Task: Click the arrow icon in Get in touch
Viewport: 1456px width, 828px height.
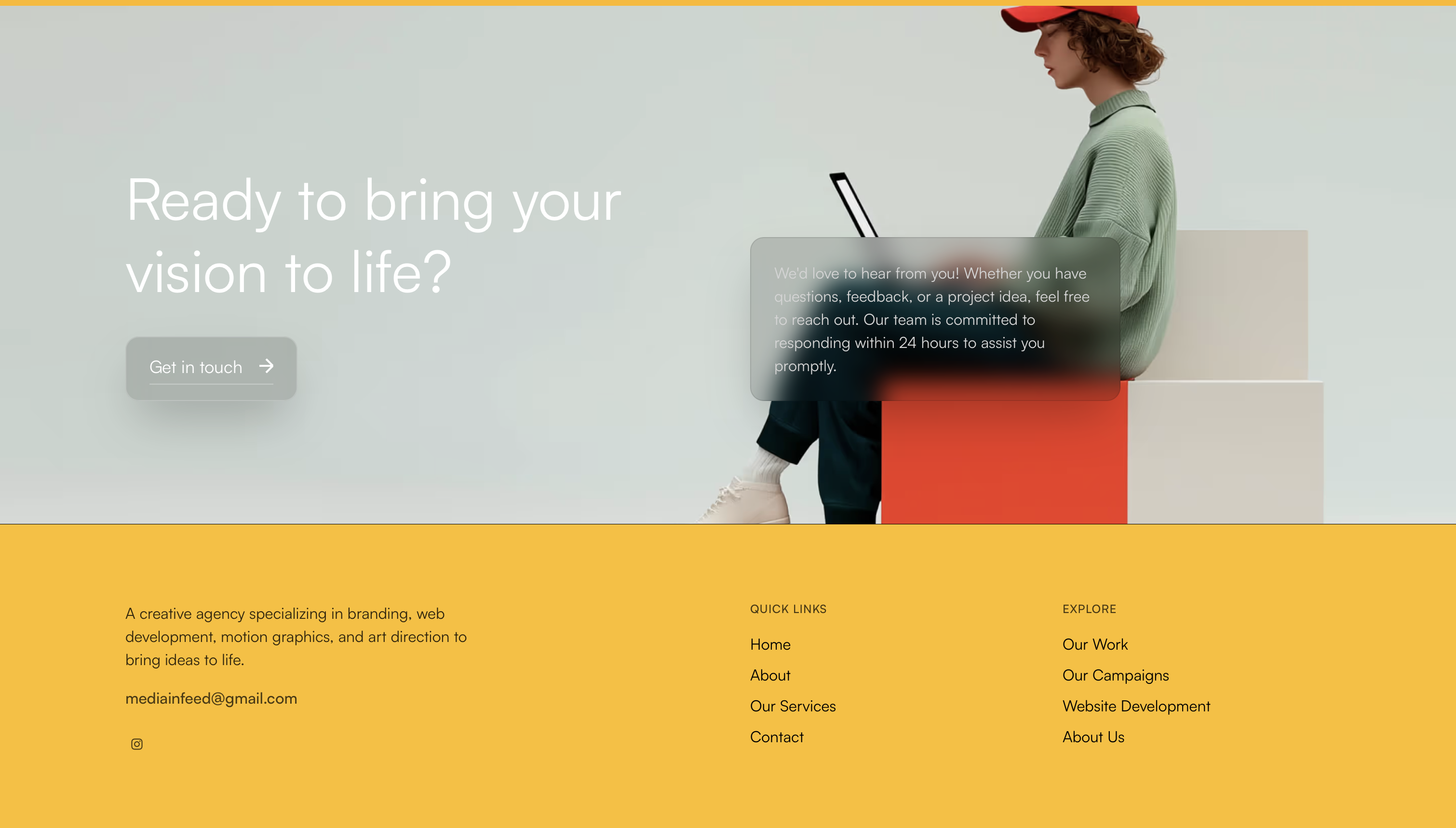Action: click(266, 366)
